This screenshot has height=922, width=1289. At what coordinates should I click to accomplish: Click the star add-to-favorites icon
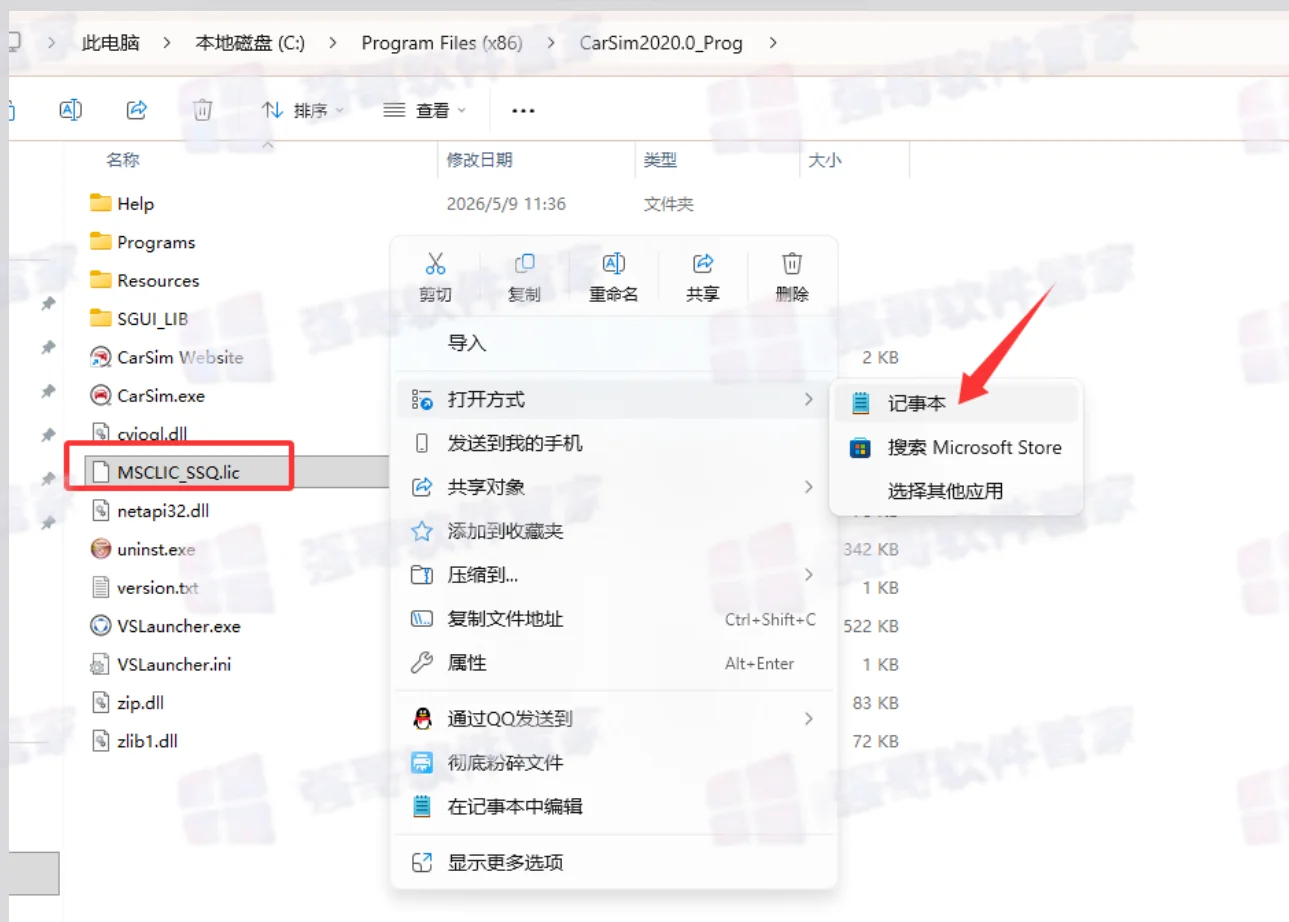point(422,531)
